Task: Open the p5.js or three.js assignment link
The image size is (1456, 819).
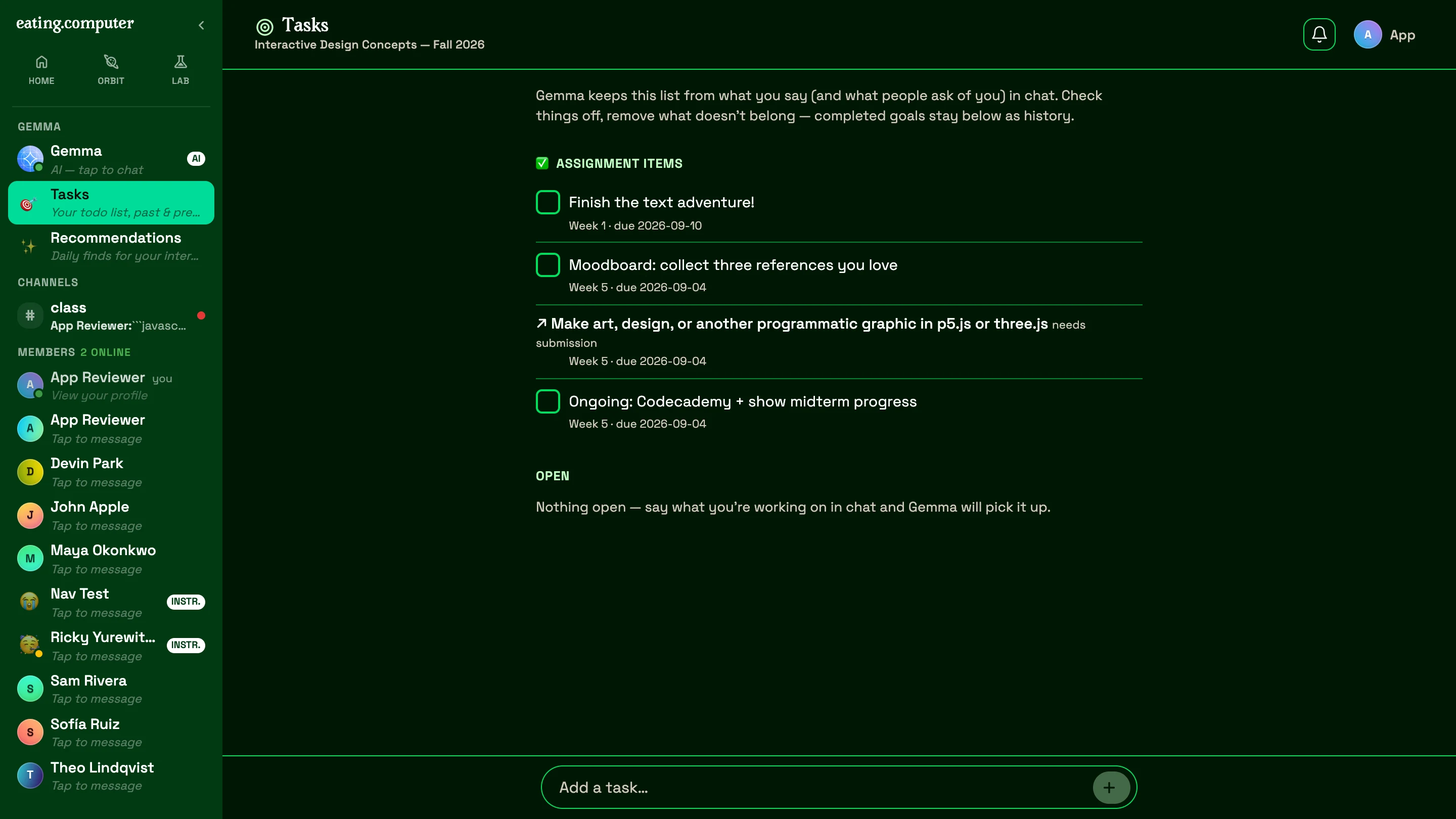Action: [x=799, y=324]
